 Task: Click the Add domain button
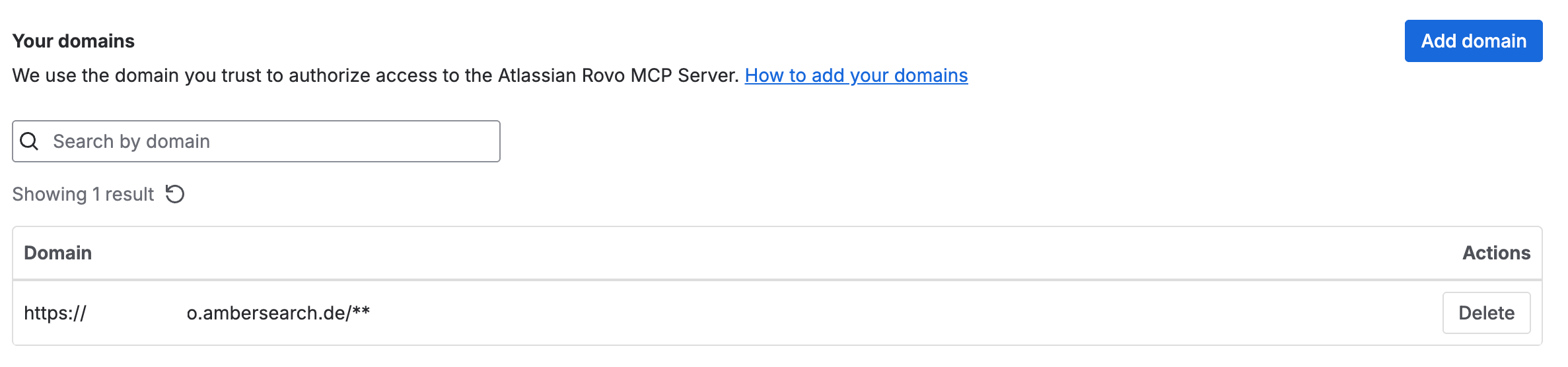pyautogui.click(x=1474, y=41)
